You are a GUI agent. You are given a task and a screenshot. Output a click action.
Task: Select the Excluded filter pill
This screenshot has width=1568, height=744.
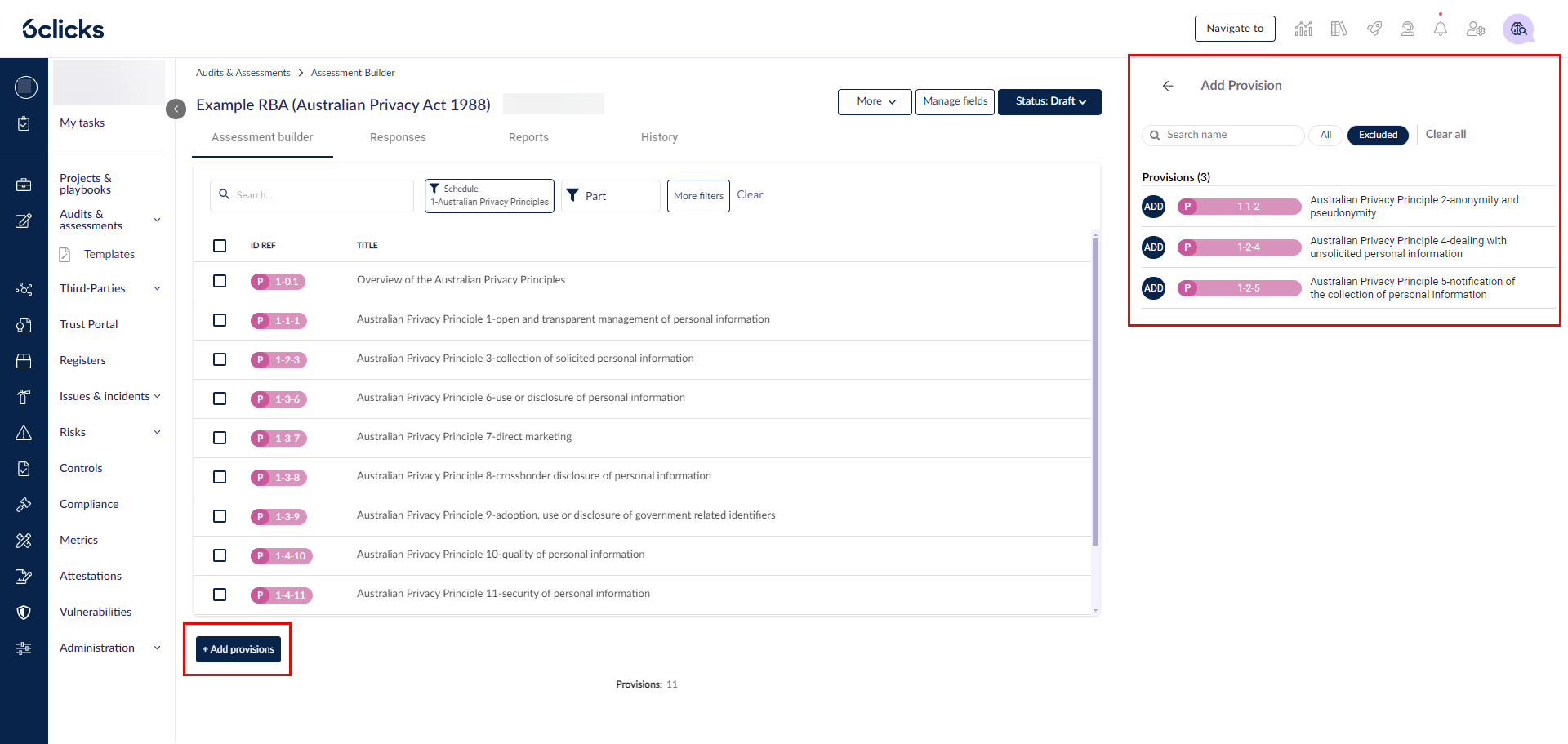[x=1378, y=135]
